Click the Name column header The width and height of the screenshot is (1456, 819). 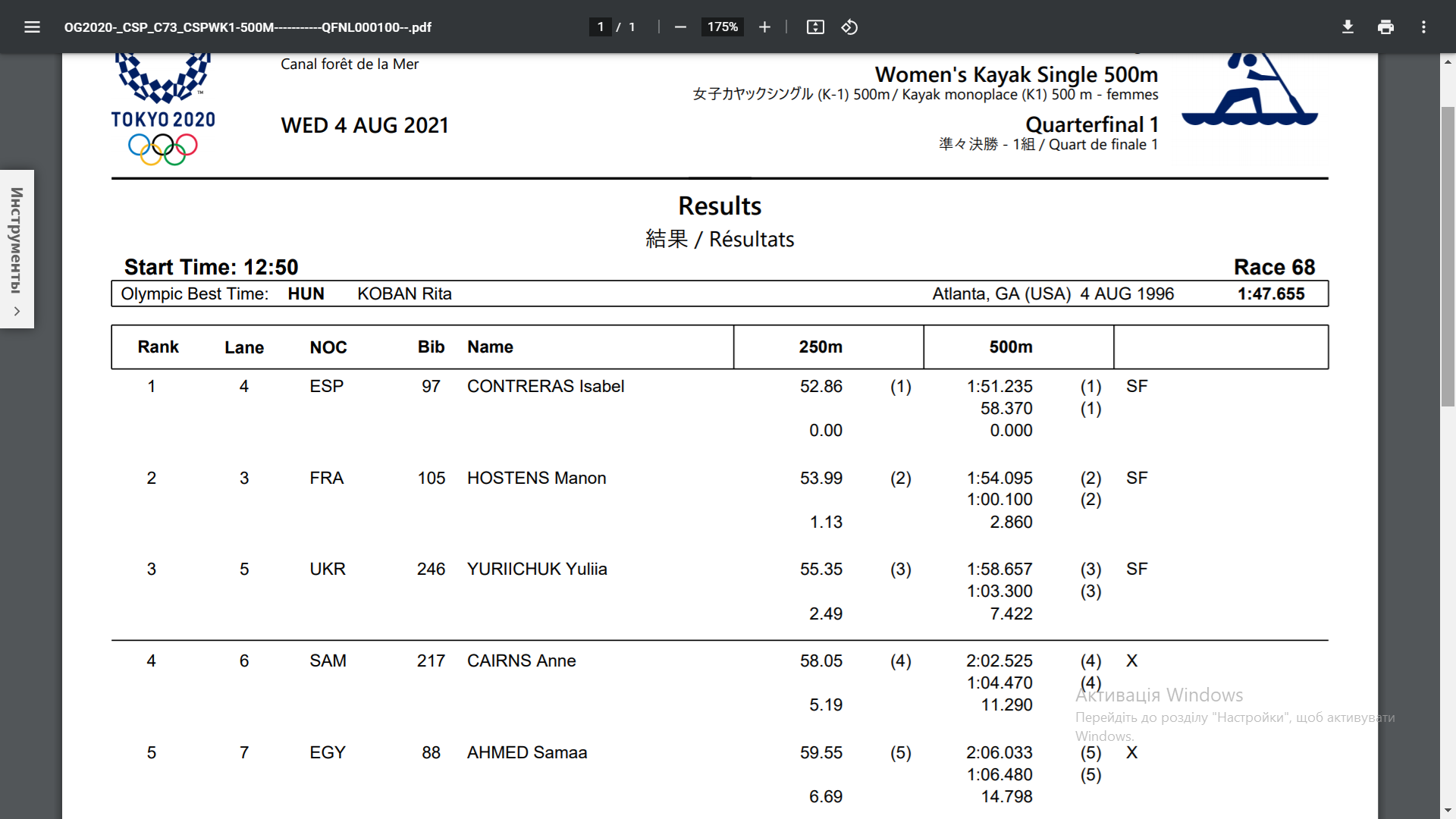(490, 347)
